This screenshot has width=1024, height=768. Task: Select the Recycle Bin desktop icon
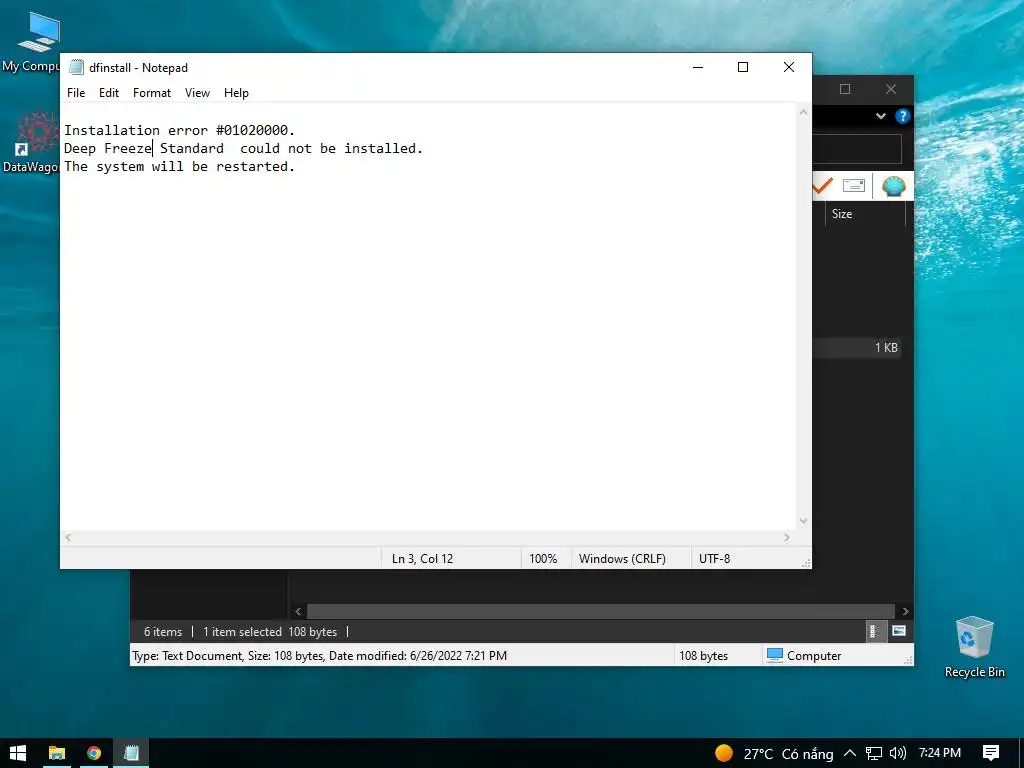[x=974, y=647]
